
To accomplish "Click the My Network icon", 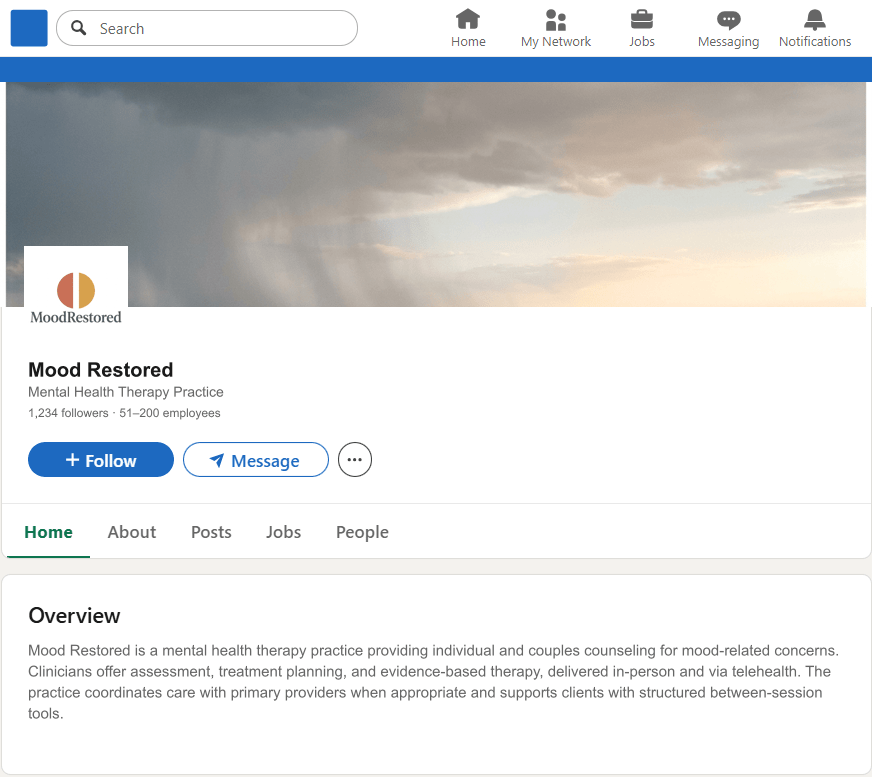I will click(555, 19).
